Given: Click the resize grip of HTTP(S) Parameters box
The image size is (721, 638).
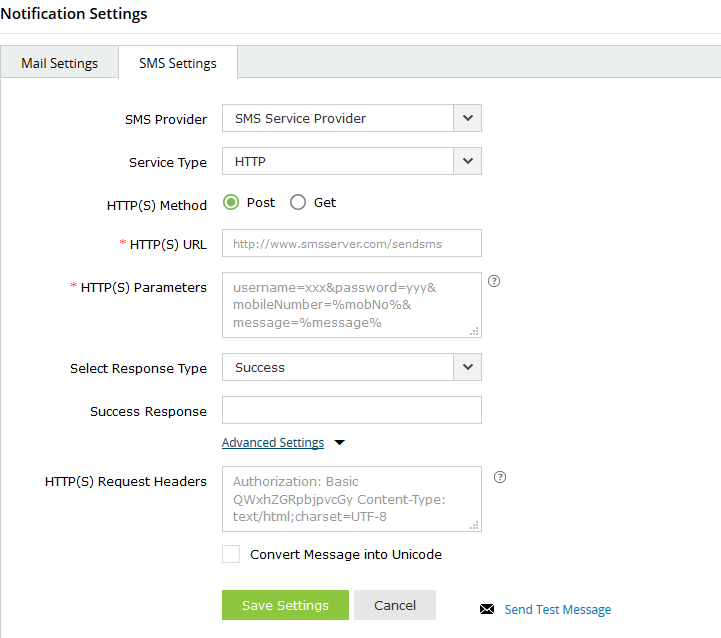Looking at the screenshot, I should 475,331.
